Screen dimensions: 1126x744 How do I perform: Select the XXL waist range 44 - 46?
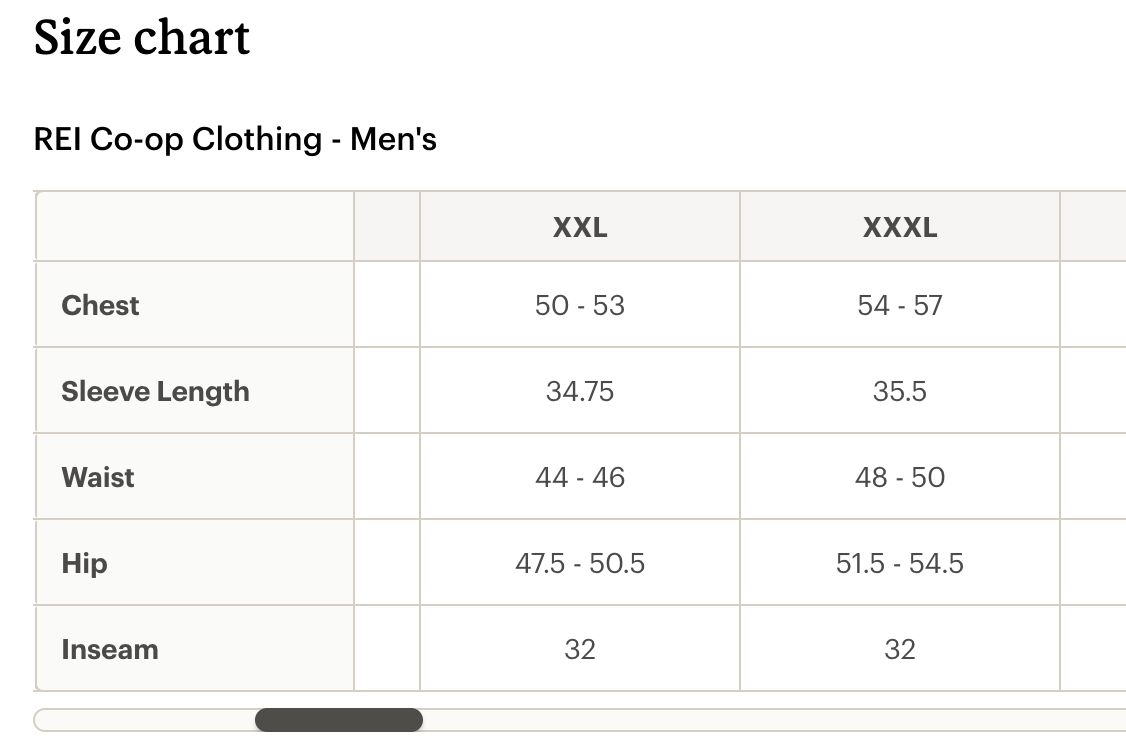coord(580,477)
